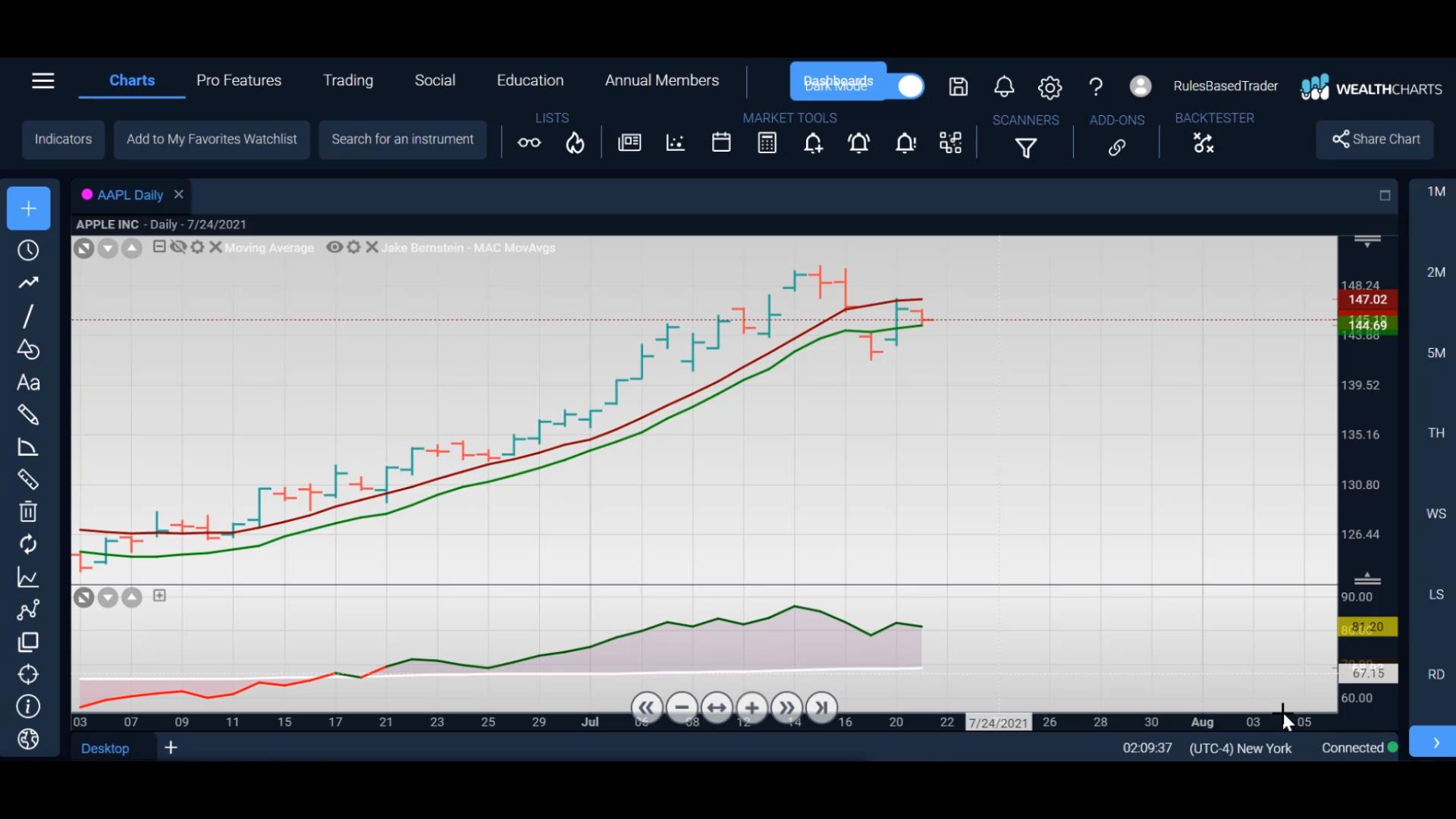Click the blue plus add tool button
This screenshot has width=1456, height=819.
click(29, 209)
